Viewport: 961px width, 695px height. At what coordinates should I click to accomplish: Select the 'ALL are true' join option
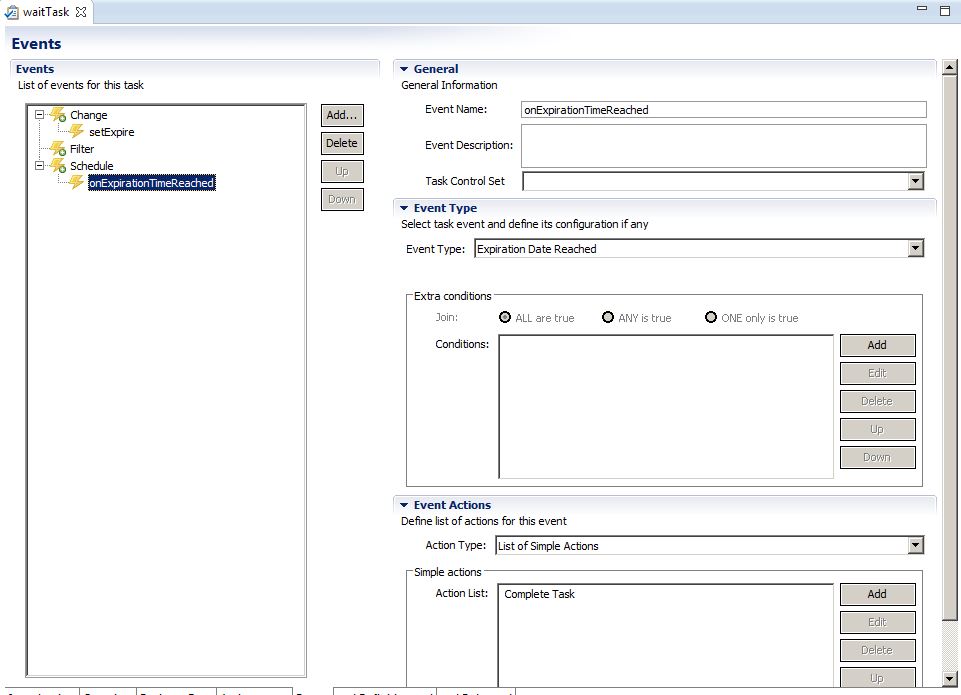pyautogui.click(x=505, y=318)
